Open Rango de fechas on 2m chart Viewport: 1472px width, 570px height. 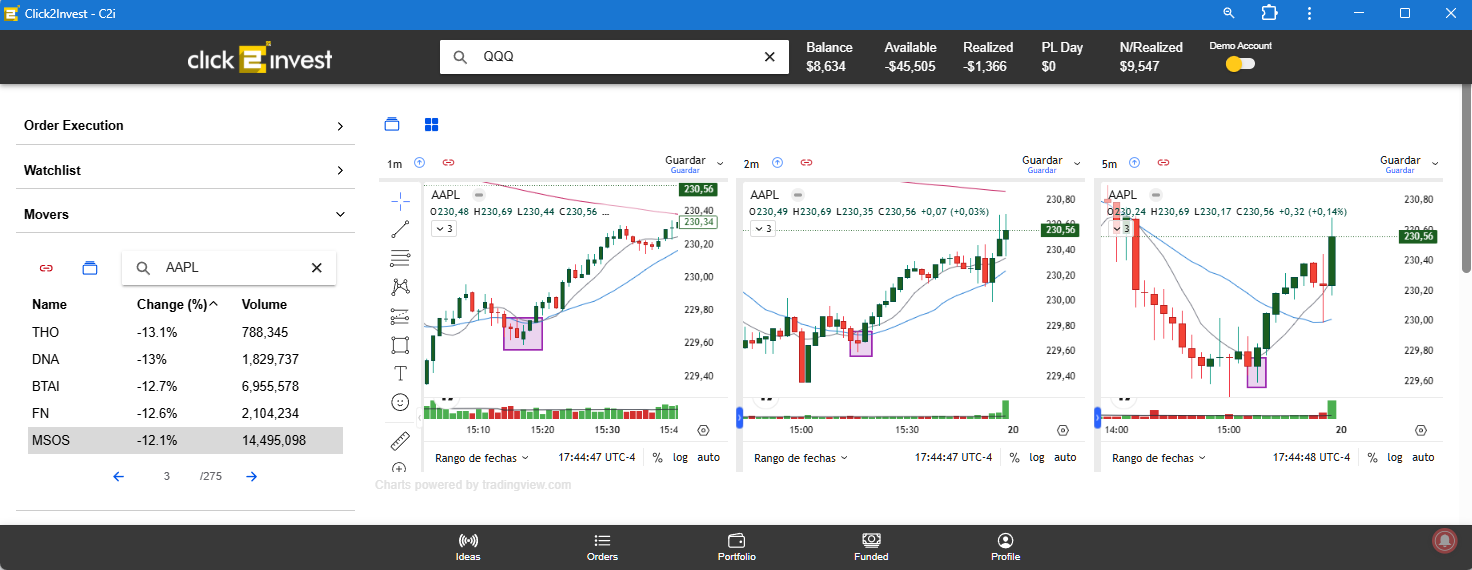pos(800,457)
